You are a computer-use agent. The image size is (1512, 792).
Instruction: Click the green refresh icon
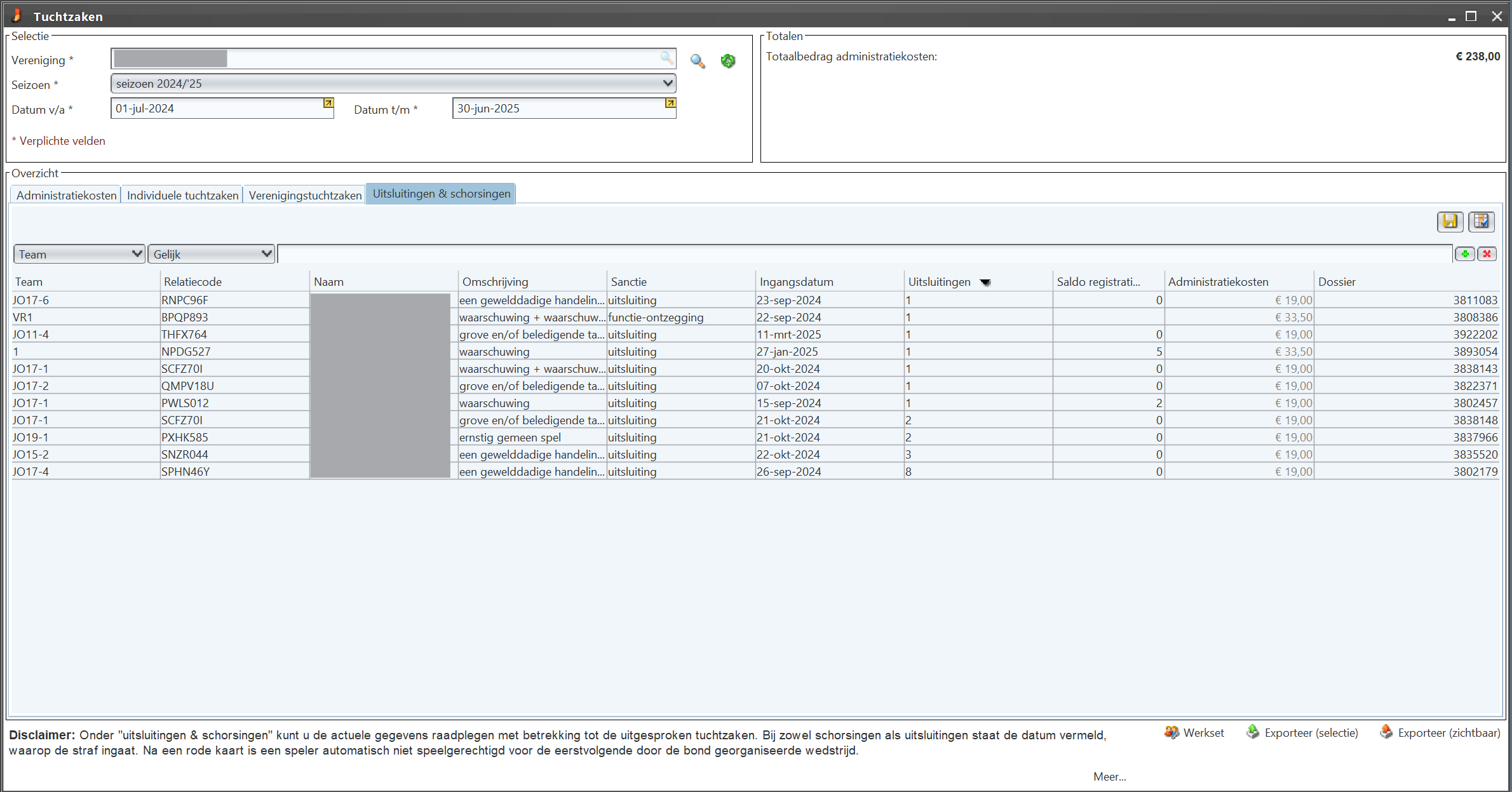pyautogui.click(x=728, y=61)
